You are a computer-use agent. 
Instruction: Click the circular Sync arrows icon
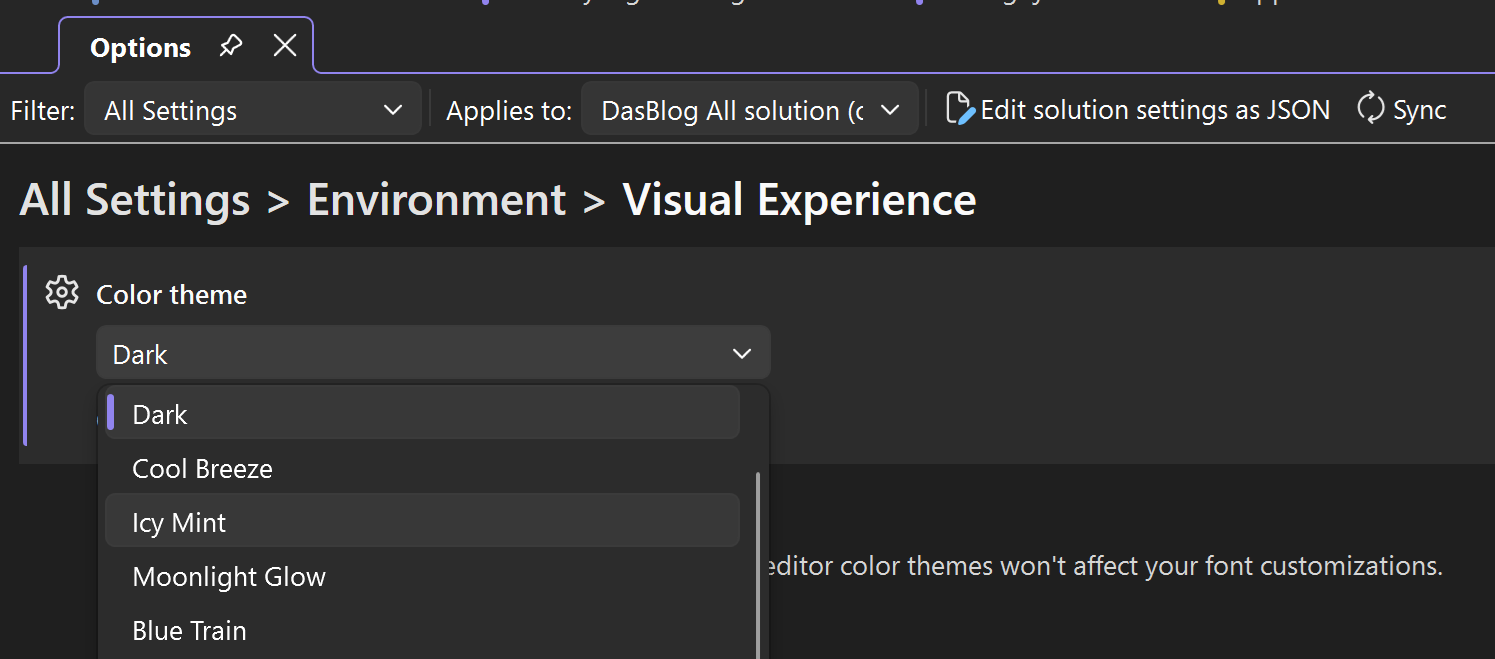(x=1369, y=108)
